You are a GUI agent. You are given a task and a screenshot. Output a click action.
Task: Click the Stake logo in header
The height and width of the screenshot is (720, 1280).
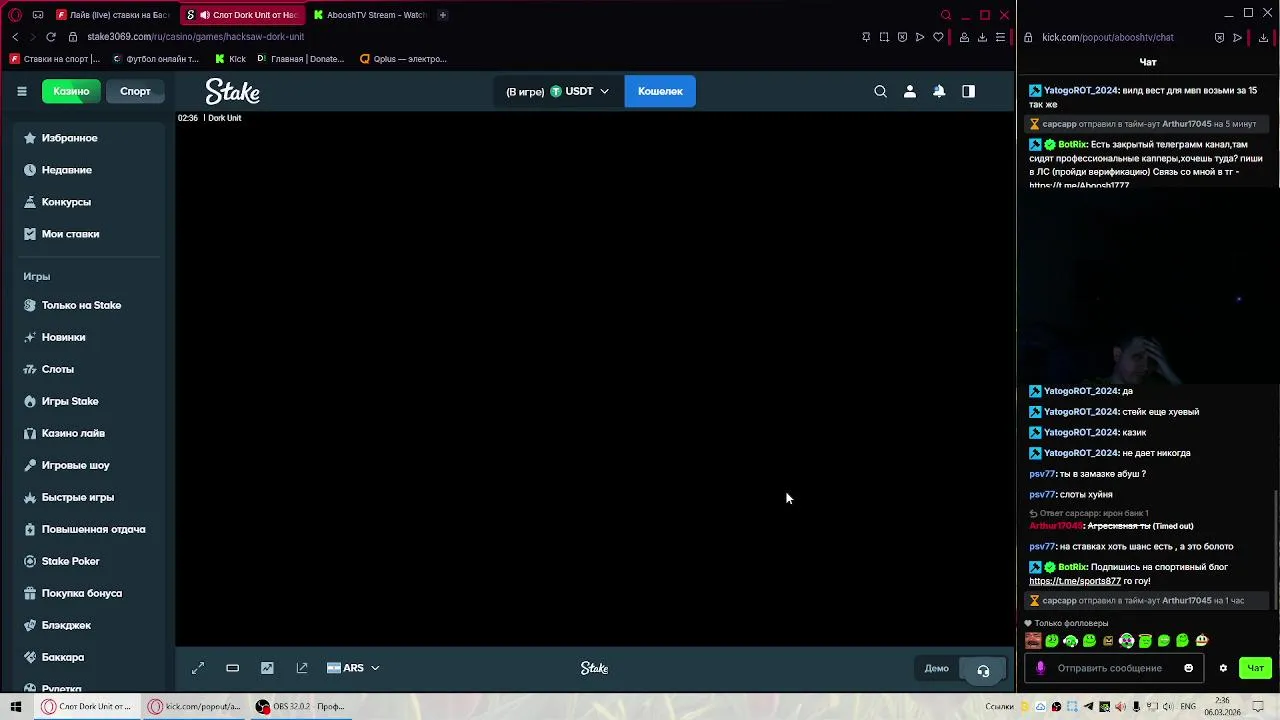(x=233, y=91)
